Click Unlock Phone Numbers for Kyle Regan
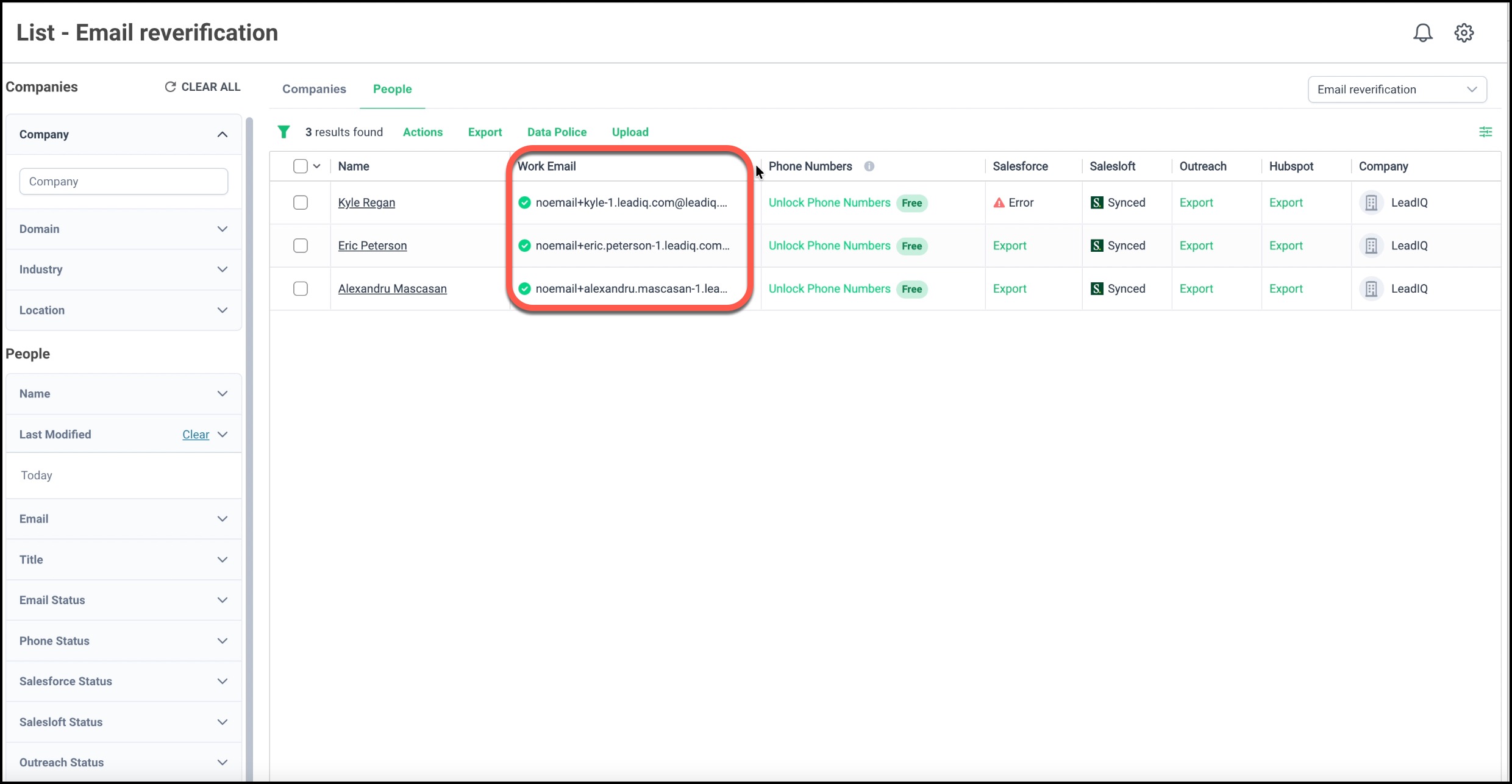 (829, 202)
